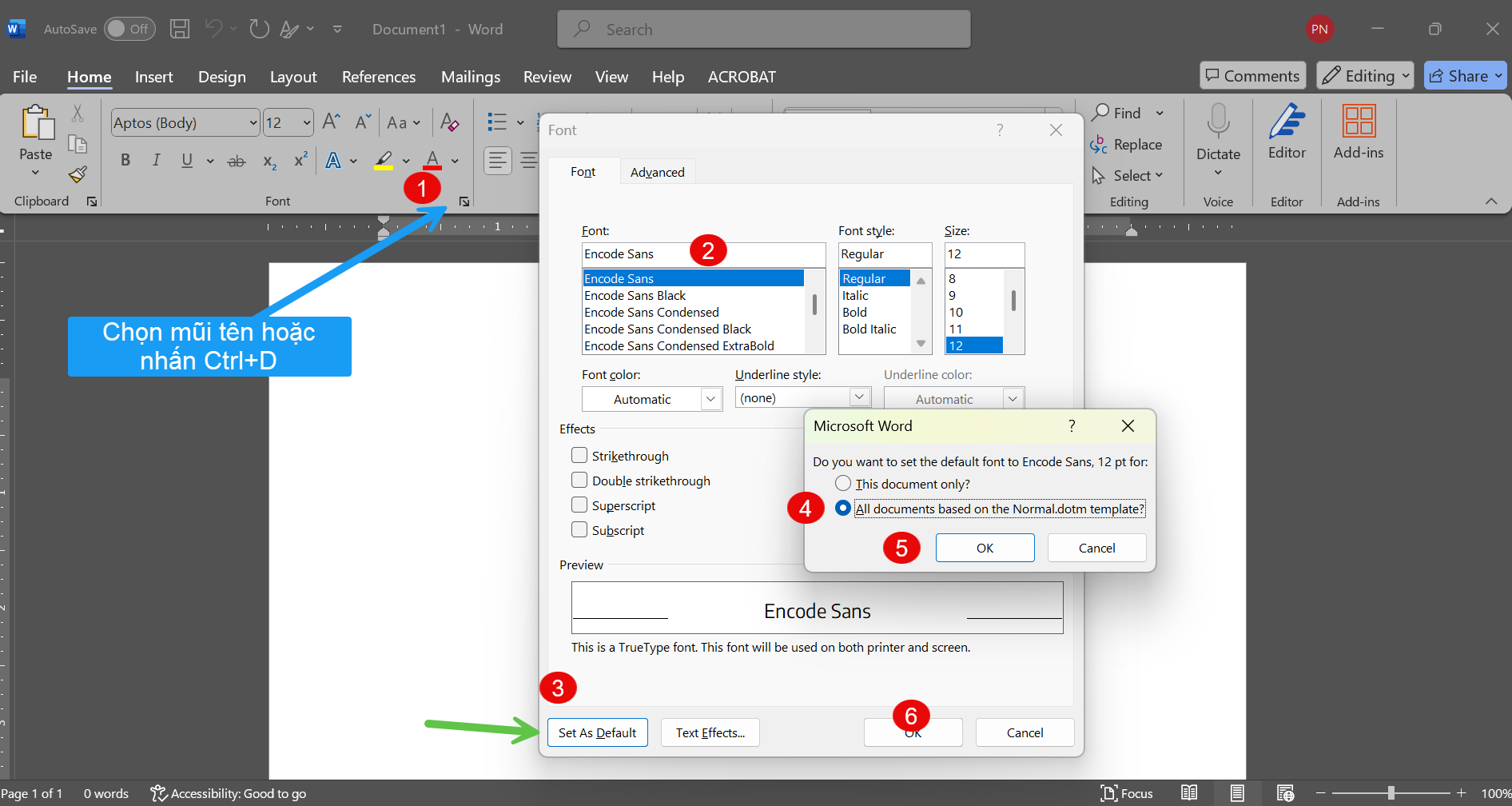The height and width of the screenshot is (806, 1512).
Task: Switch to the References tab
Action: tap(379, 77)
